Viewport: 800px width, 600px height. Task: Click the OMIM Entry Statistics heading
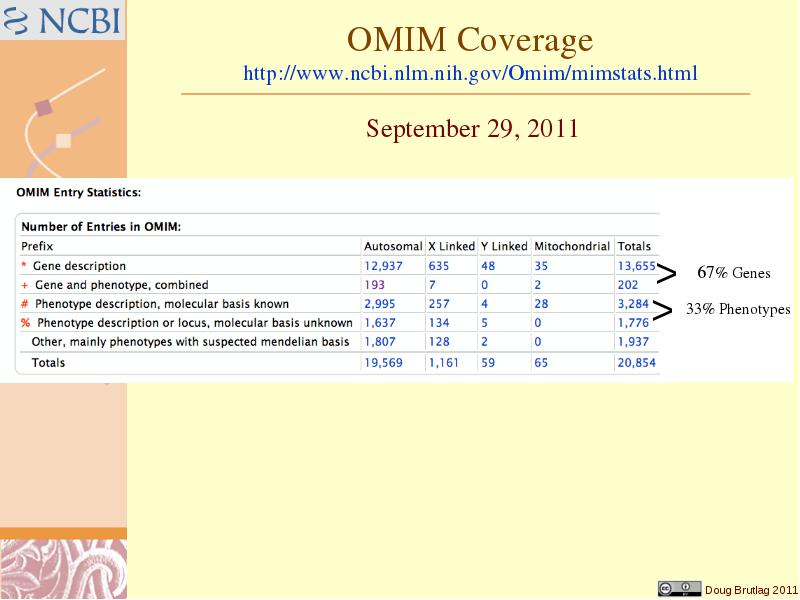pos(79,192)
